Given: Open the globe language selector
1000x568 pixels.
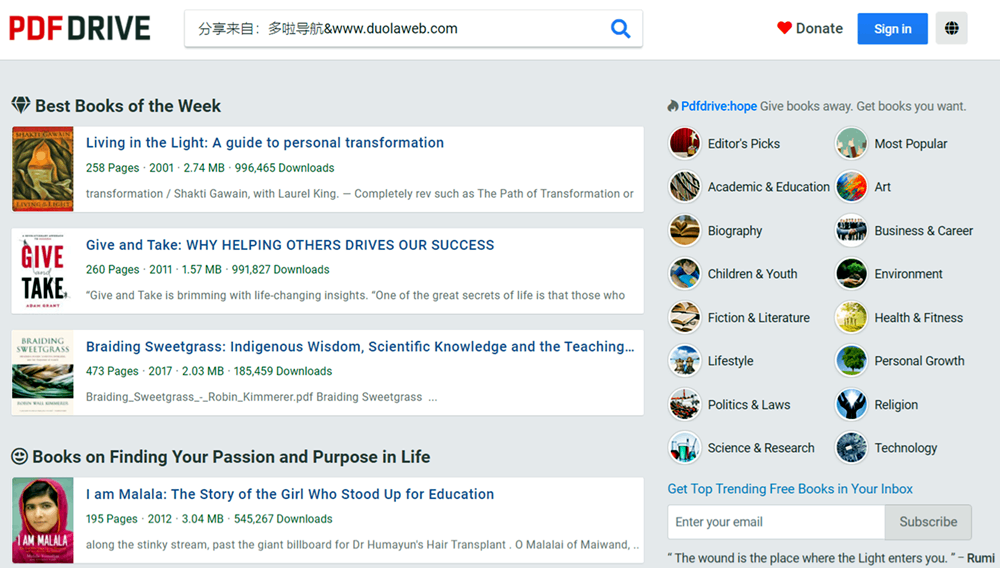Looking at the screenshot, I should pos(951,28).
